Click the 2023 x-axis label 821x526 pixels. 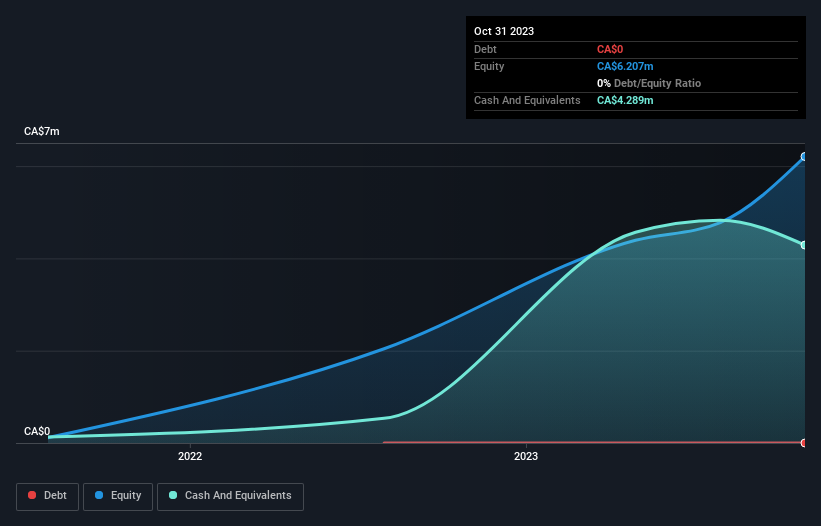tap(526, 456)
